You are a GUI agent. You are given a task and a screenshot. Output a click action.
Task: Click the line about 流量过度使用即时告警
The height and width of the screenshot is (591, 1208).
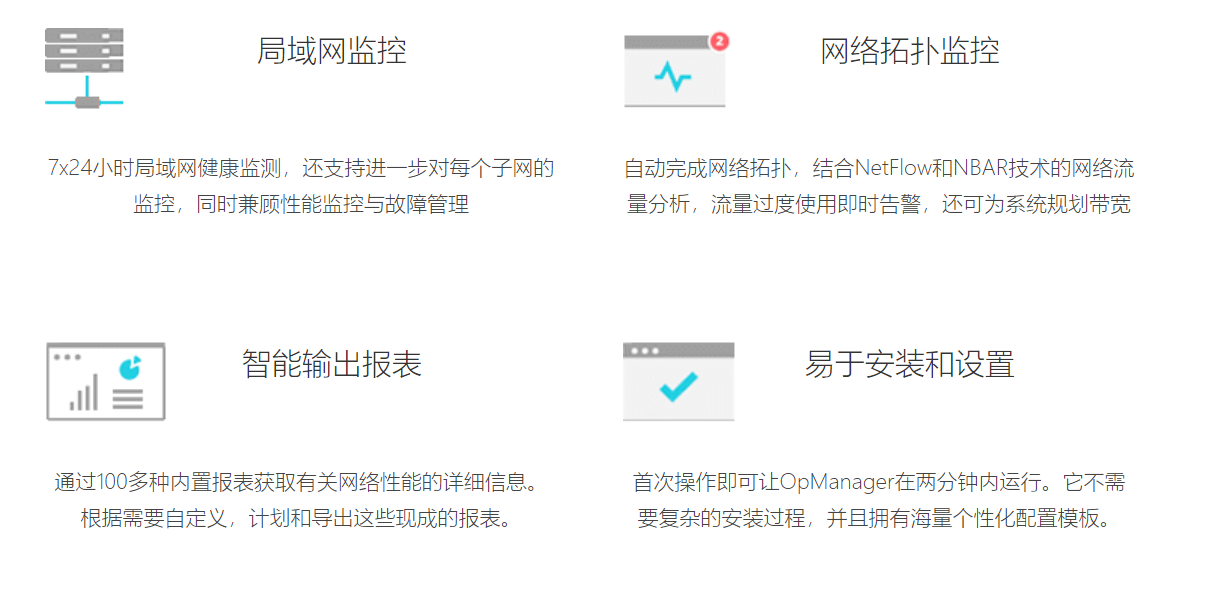click(879, 205)
